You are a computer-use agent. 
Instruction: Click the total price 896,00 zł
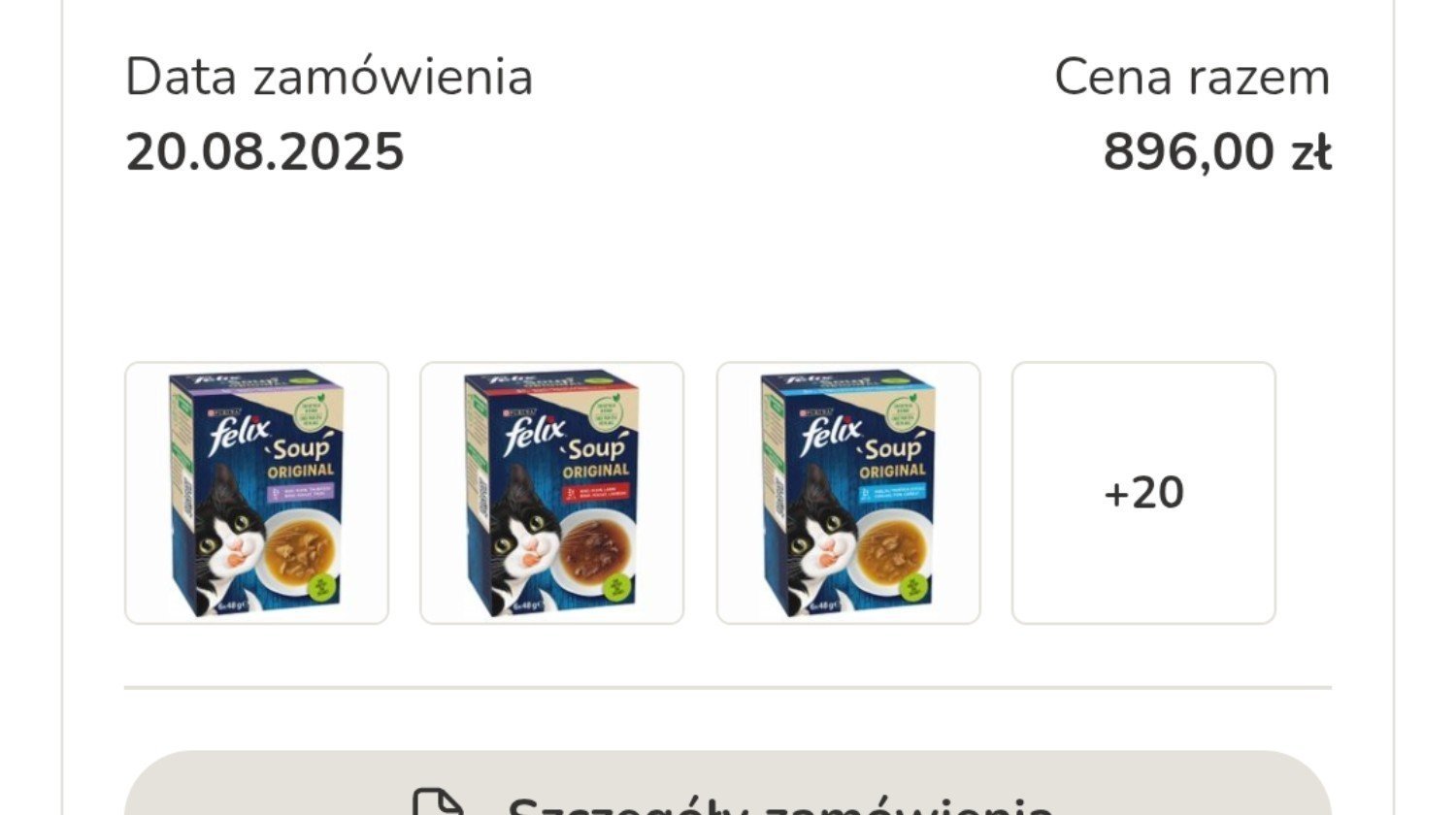click(x=1217, y=152)
